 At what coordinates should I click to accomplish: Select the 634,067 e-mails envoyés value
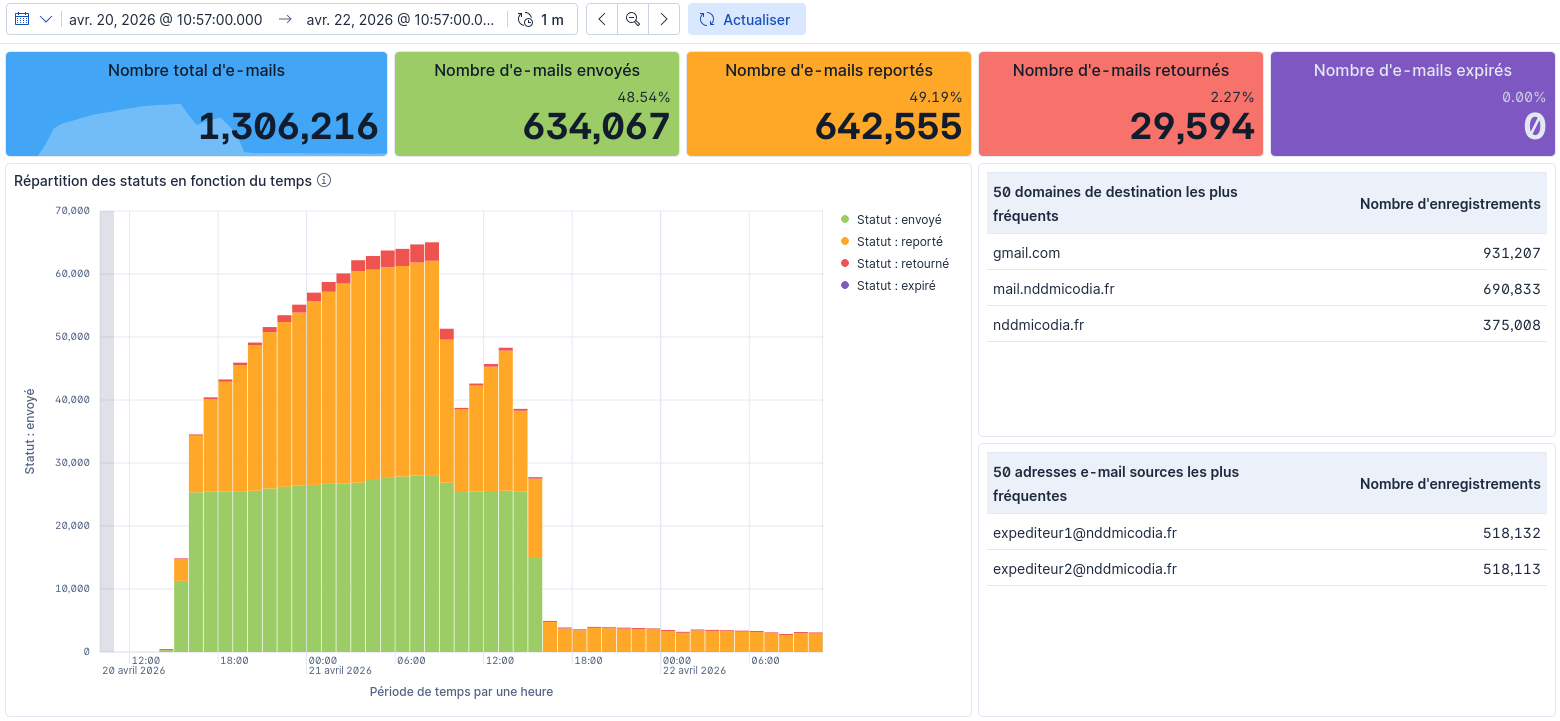pos(596,127)
